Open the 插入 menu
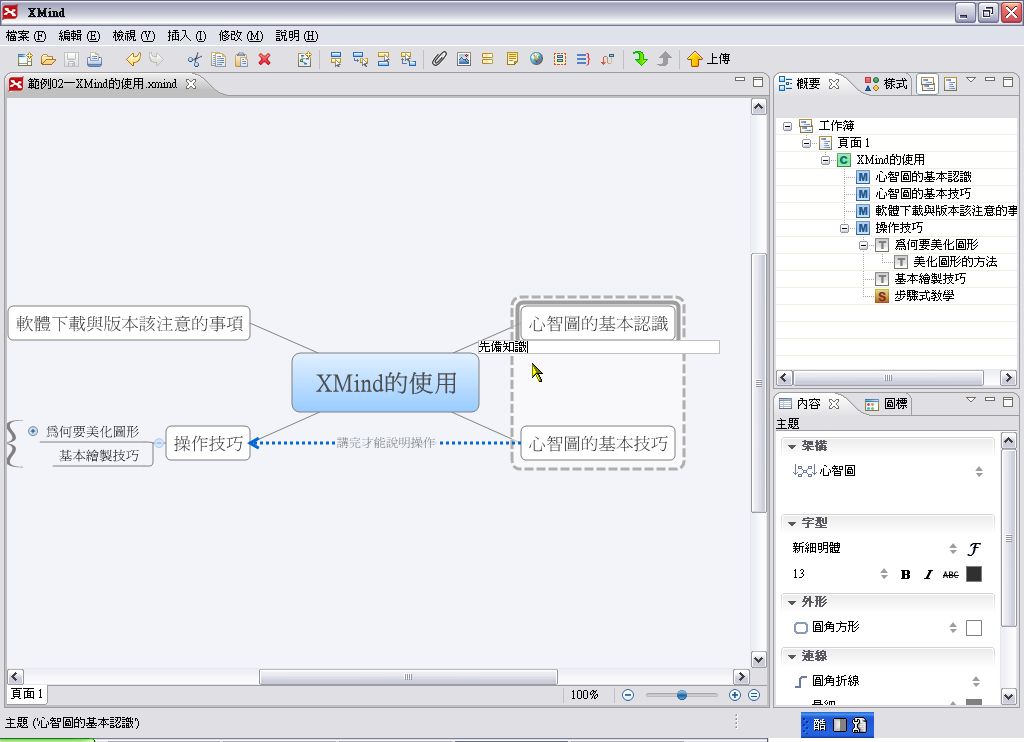 pos(187,36)
